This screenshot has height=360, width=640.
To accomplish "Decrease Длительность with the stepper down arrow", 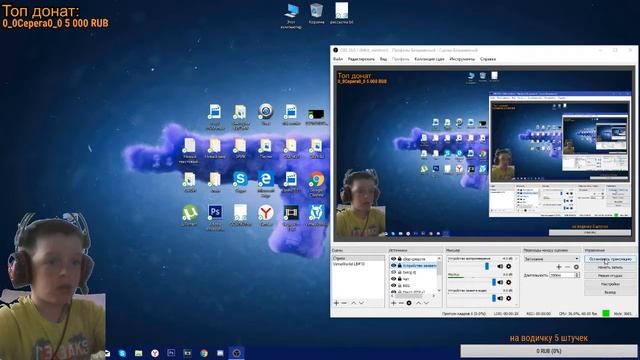I will click(x=577, y=276).
